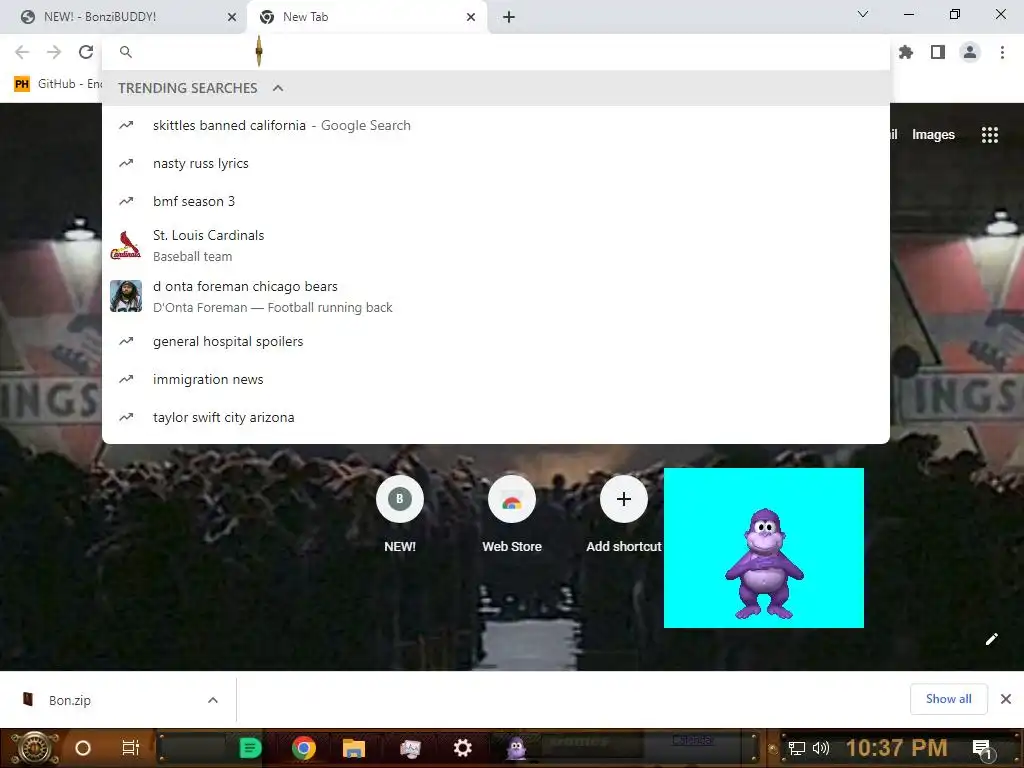The height and width of the screenshot is (768, 1024).
Task: Open the GitHub bookmark in bookmarks bar
Action: click(x=58, y=84)
